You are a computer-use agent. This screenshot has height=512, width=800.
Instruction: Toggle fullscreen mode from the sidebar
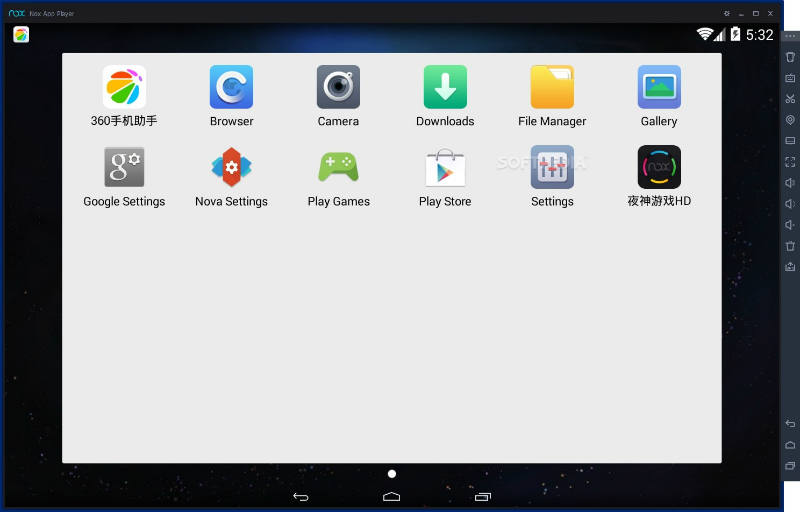point(790,162)
